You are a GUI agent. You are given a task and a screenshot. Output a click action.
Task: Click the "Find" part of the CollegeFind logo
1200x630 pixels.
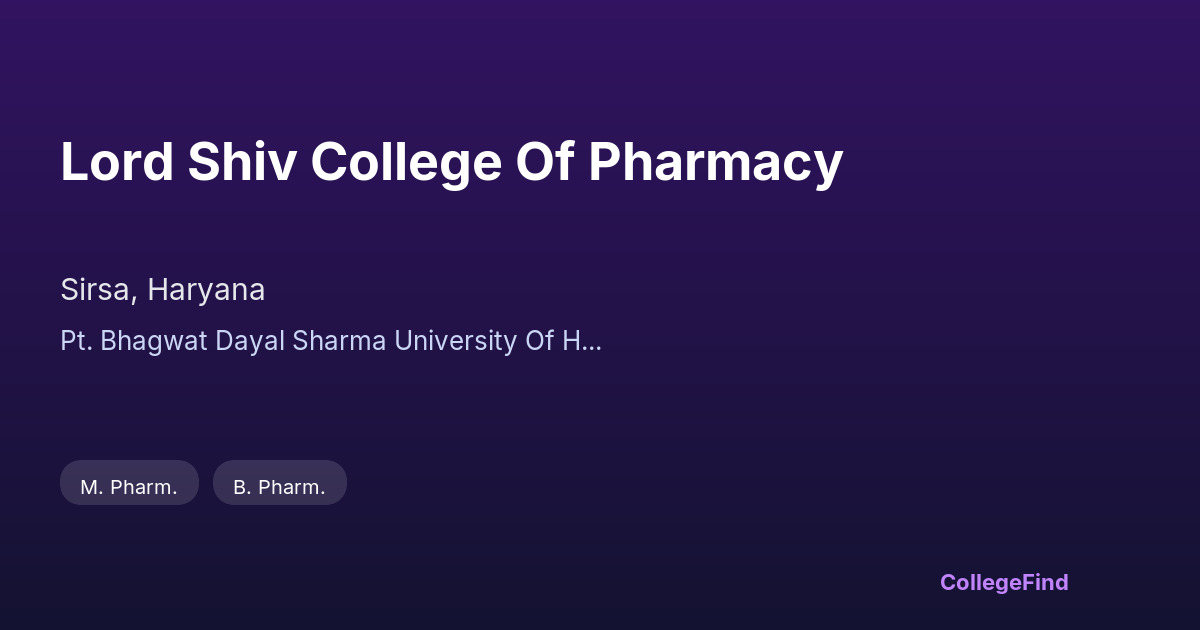point(1043,582)
